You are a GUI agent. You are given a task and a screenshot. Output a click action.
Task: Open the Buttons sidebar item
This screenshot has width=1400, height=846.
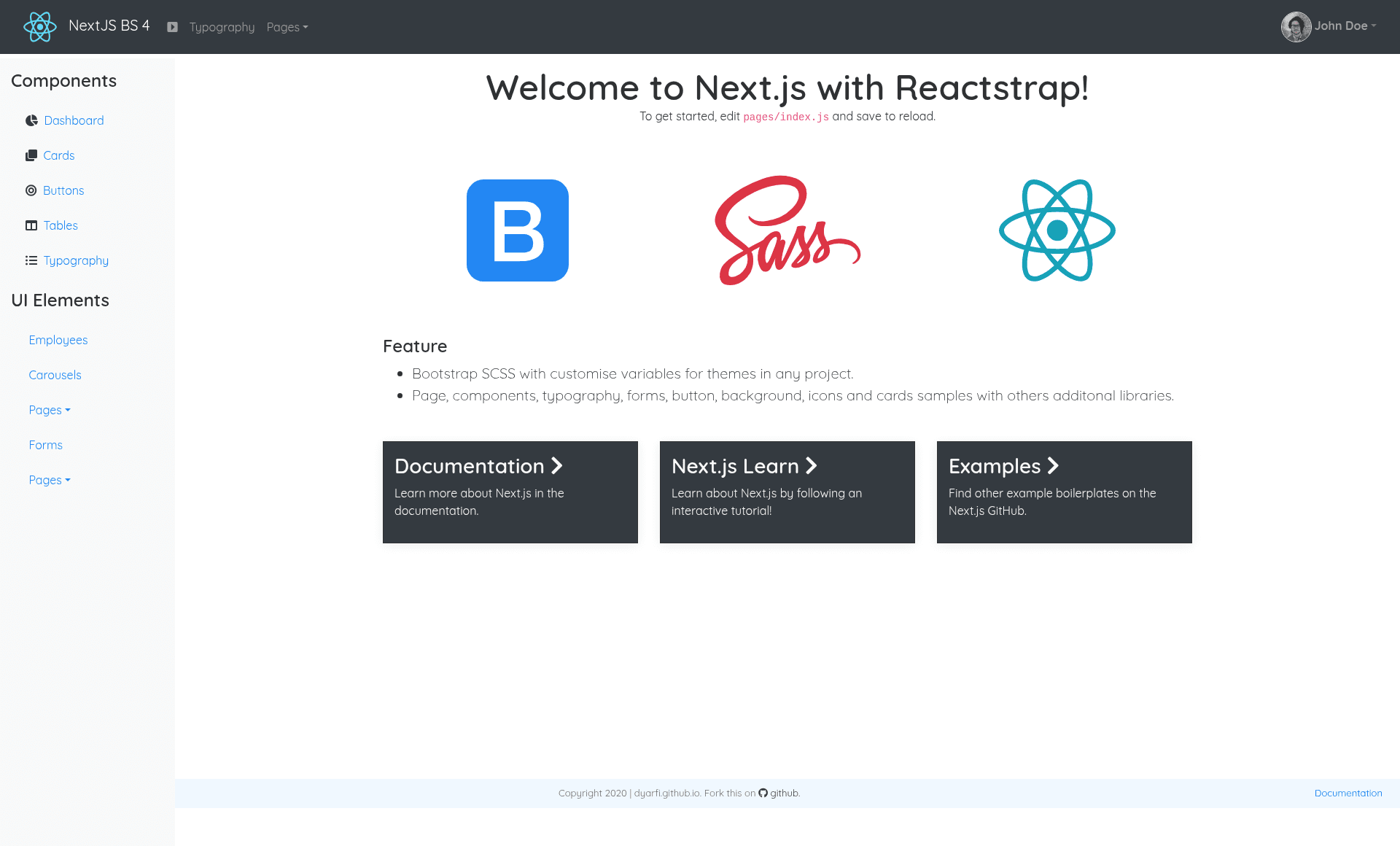coord(63,190)
